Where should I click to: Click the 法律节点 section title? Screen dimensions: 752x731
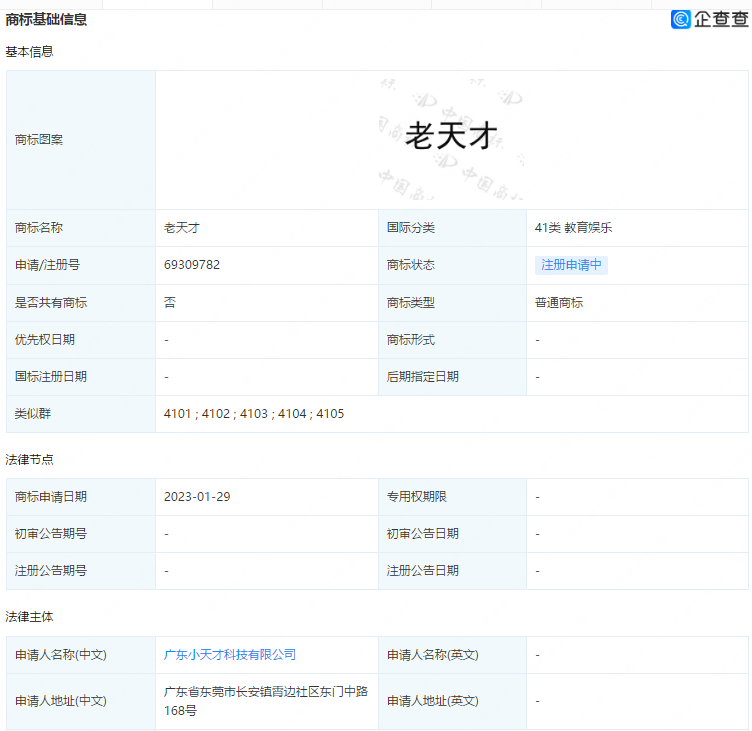[29, 460]
